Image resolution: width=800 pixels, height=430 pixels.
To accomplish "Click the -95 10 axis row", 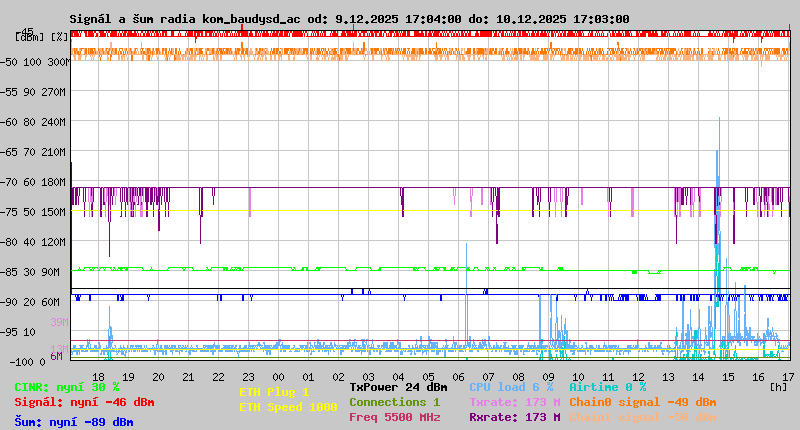I will point(18,332).
